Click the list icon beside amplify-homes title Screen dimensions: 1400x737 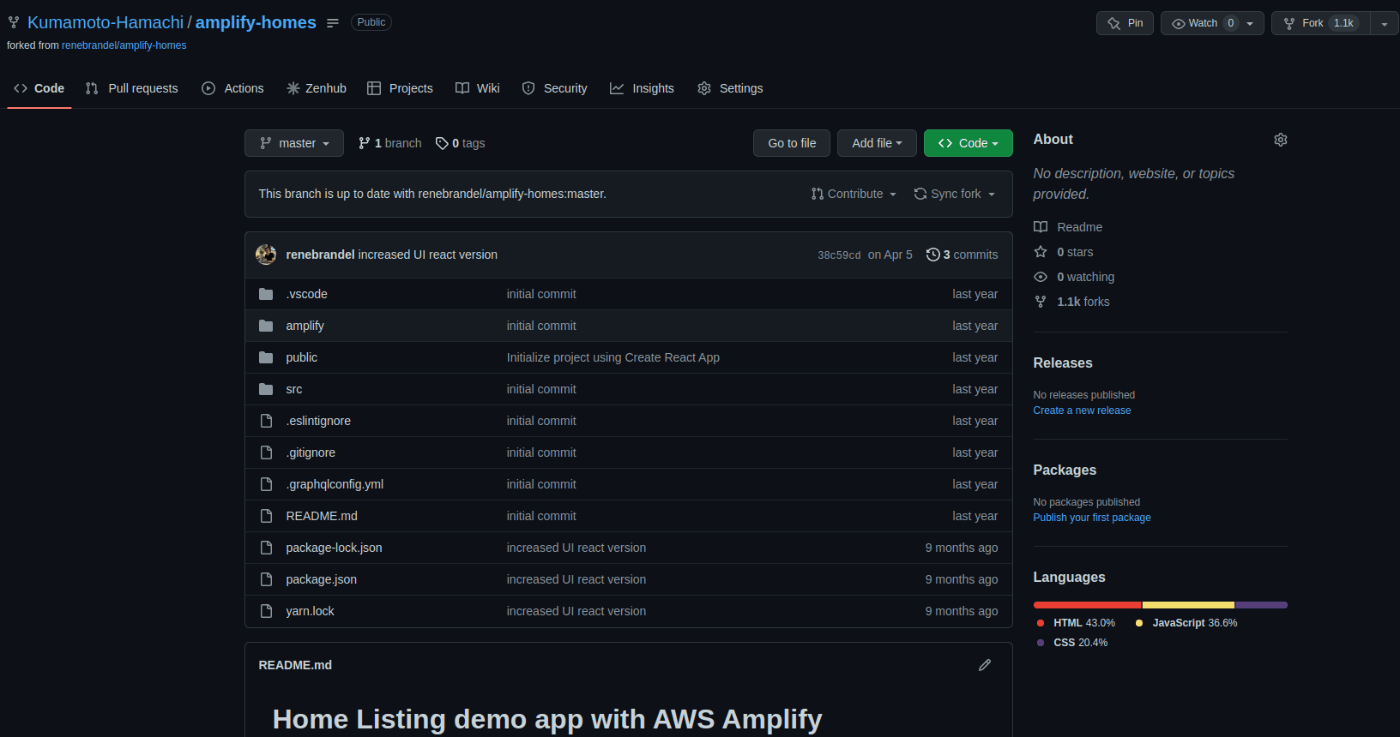333,23
